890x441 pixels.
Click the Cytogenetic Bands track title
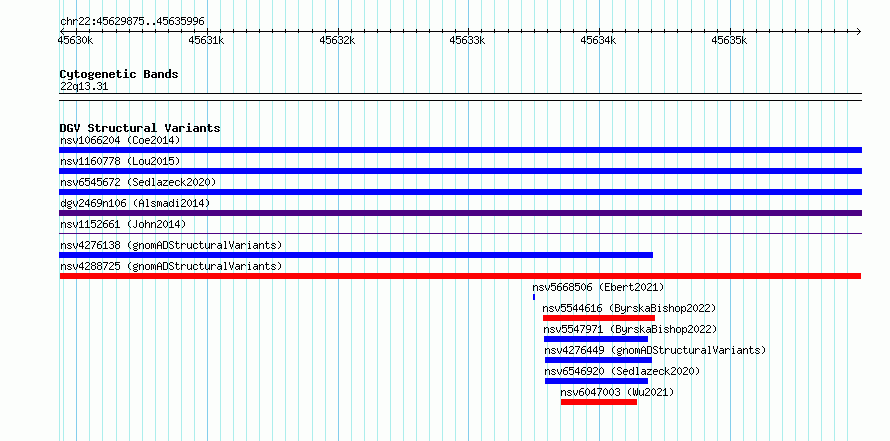[119, 74]
